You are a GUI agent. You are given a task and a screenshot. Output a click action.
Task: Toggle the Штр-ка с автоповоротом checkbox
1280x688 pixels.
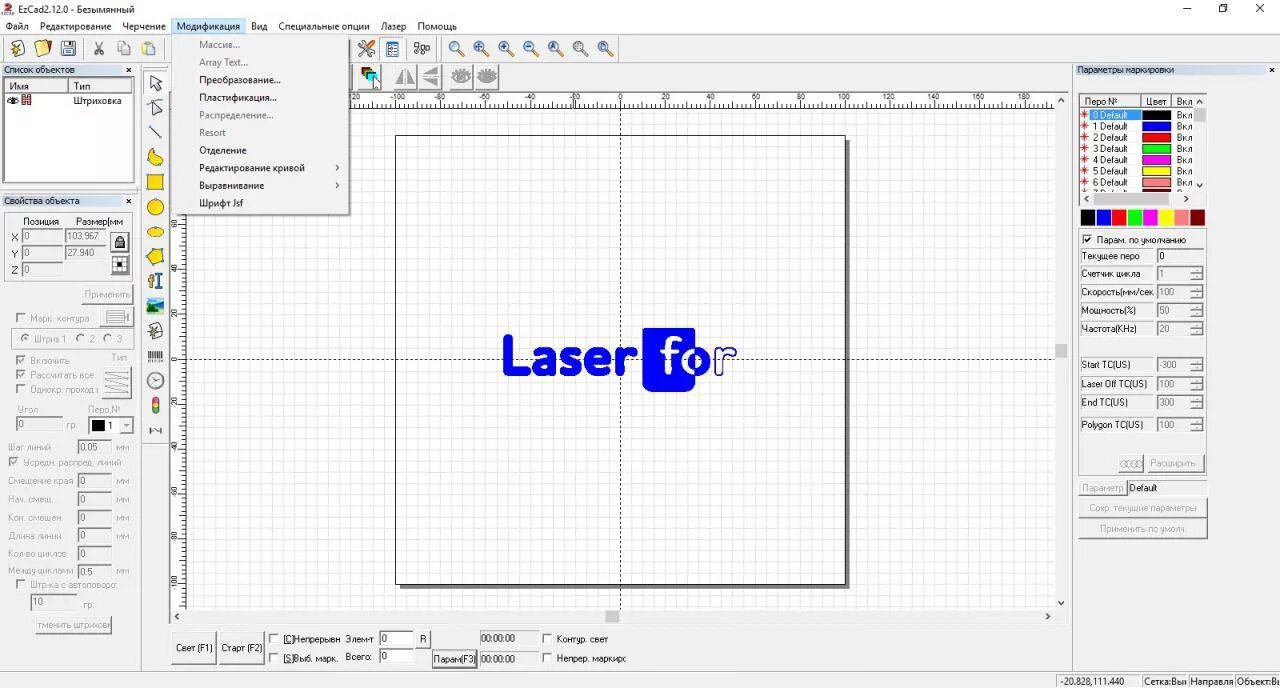[21, 584]
